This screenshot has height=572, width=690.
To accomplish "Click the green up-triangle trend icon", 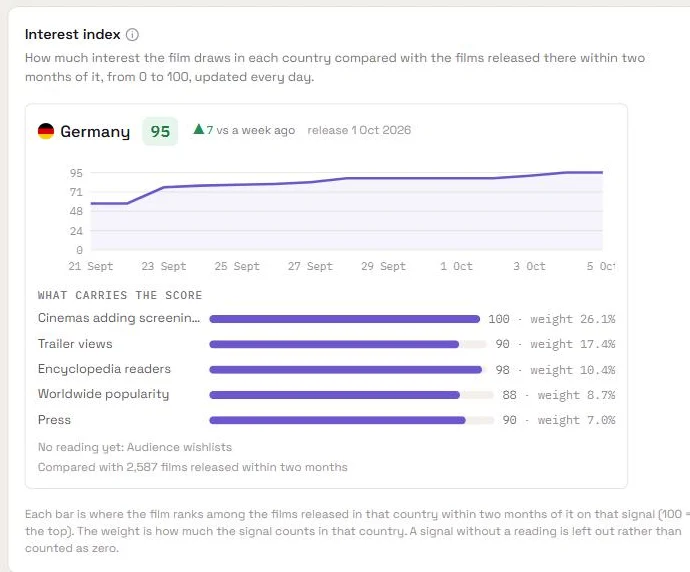I will pyautogui.click(x=199, y=129).
